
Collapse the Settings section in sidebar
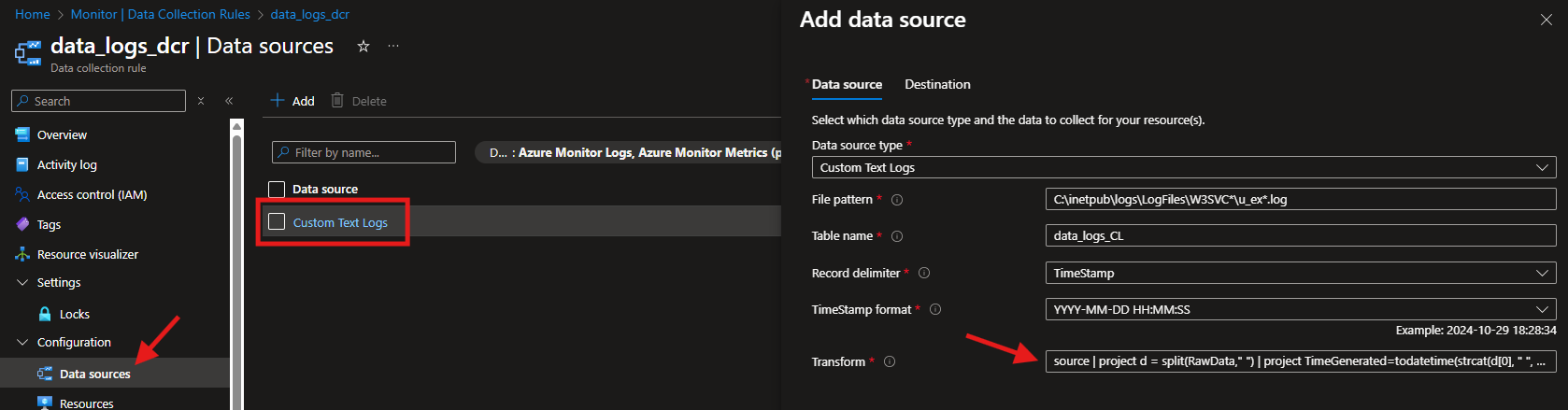[x=22, y=283]
